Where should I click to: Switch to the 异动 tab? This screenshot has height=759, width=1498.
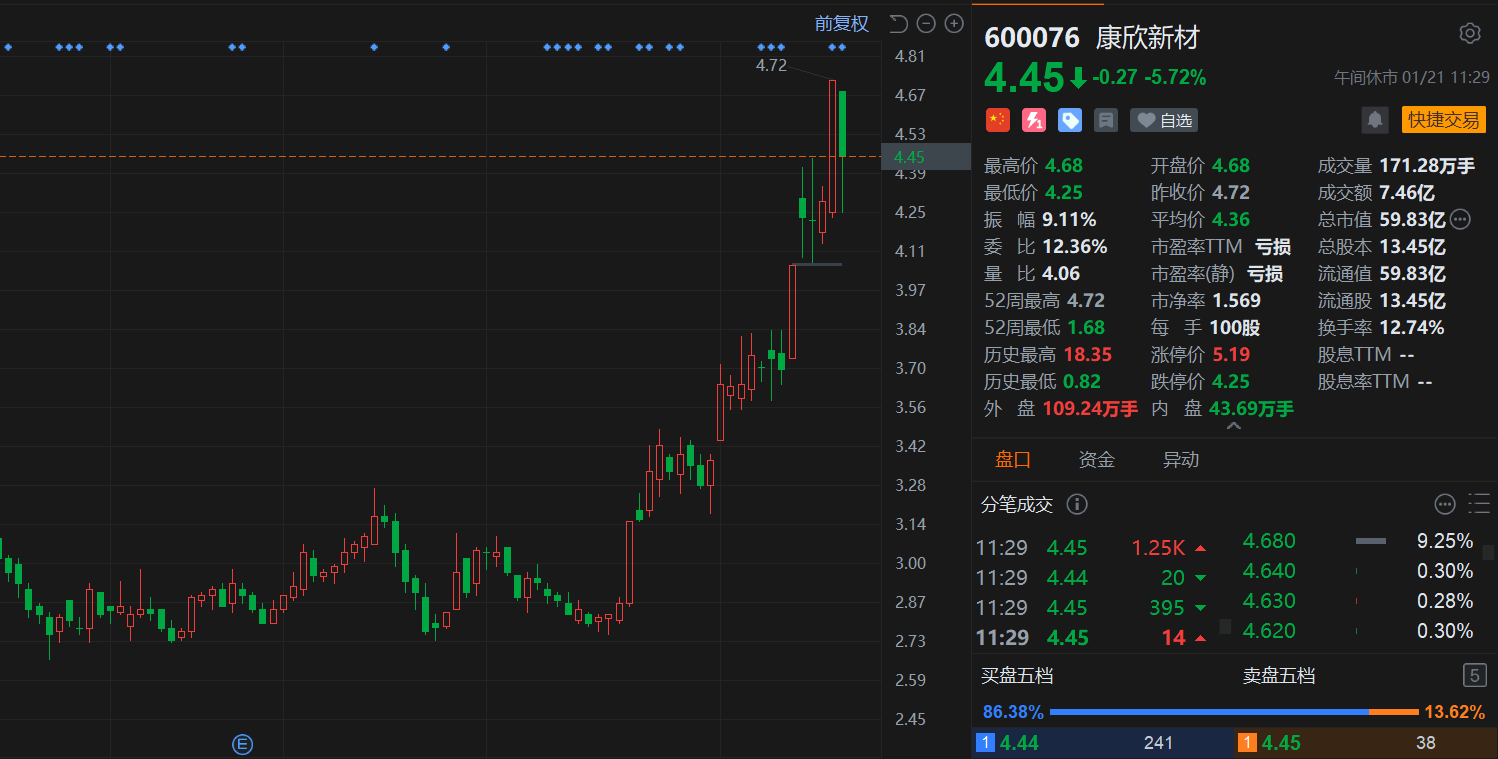pyautogui.click(x=1180, y=460)
